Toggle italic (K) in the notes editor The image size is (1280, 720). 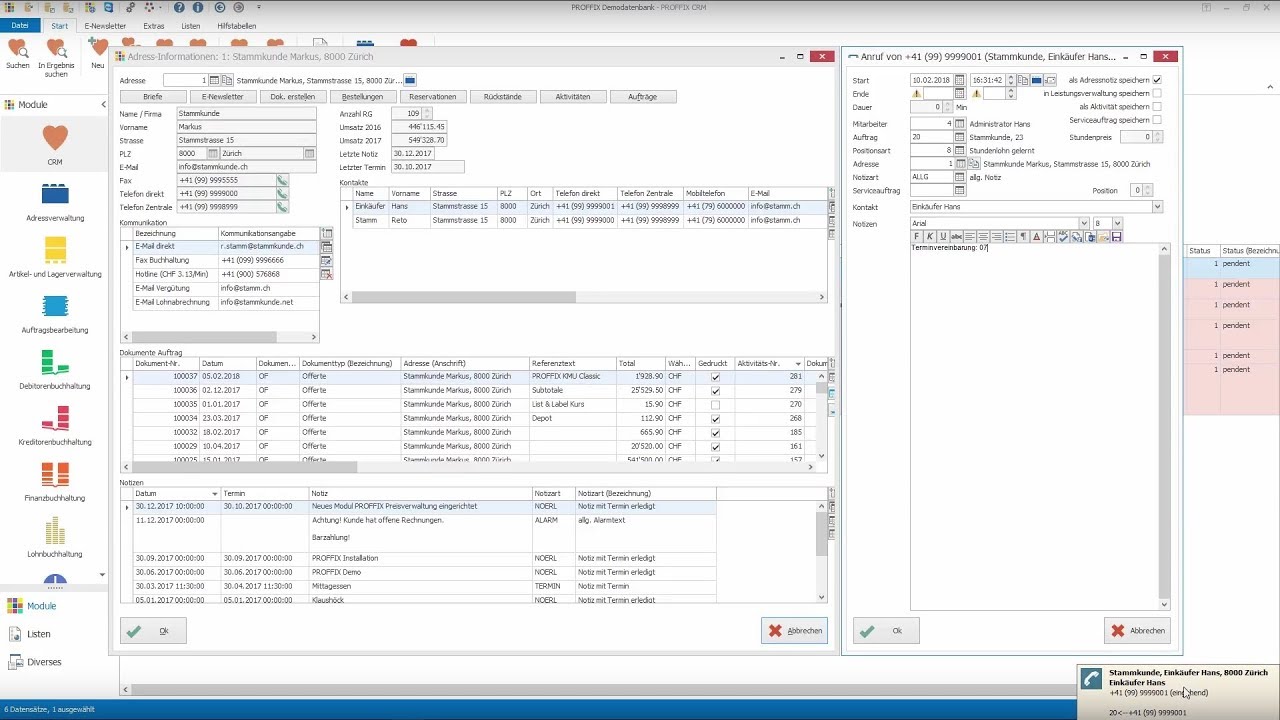(x=930, y=237)
